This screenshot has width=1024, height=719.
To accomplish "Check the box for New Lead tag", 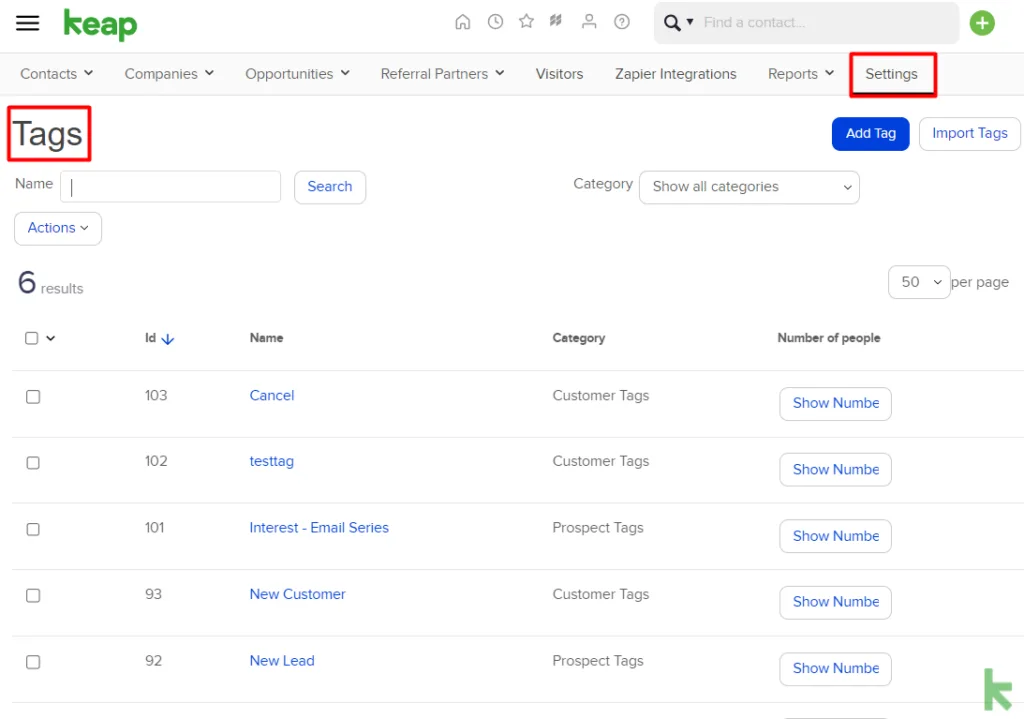I will tap(33, 662).
